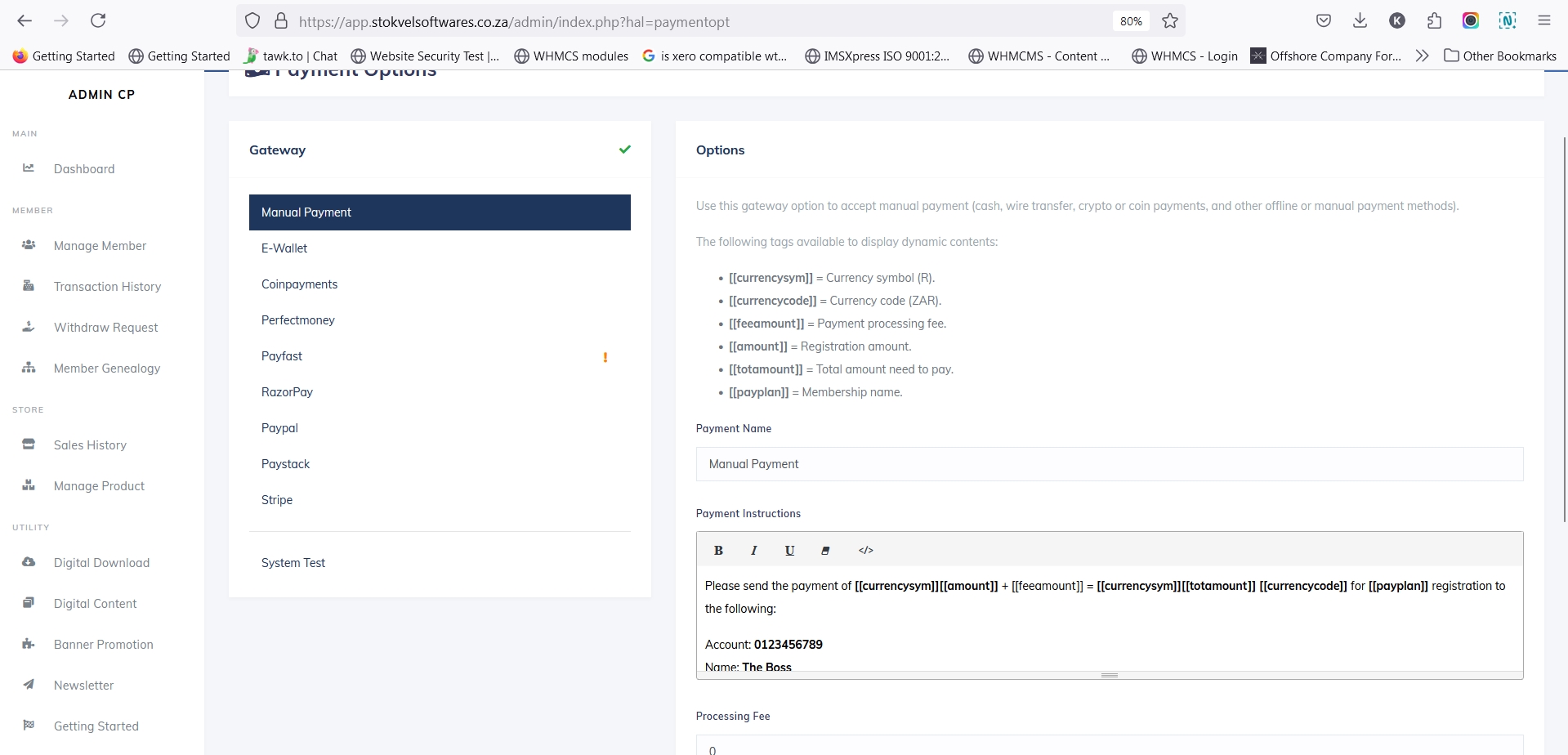The height and width of the screenshot is (755, 1568).
Task: Select Manual Payment gateway
Action: click(440, 212)
